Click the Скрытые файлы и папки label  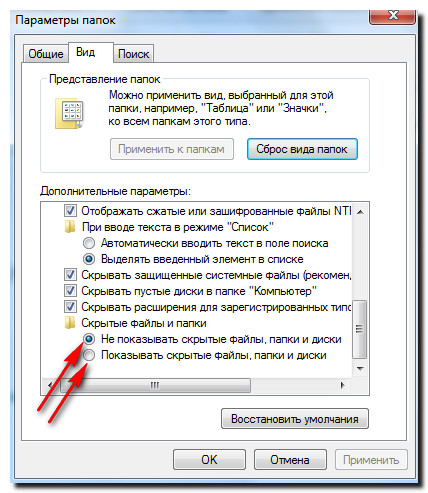click(144, 323)
